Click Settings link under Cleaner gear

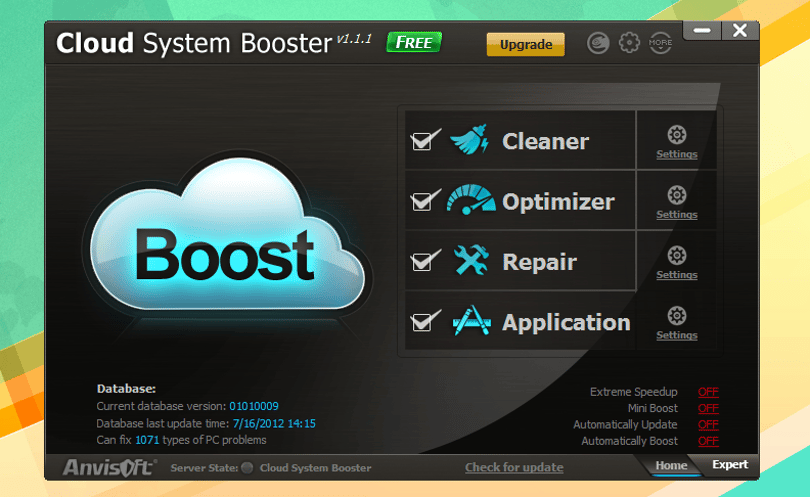677,154
